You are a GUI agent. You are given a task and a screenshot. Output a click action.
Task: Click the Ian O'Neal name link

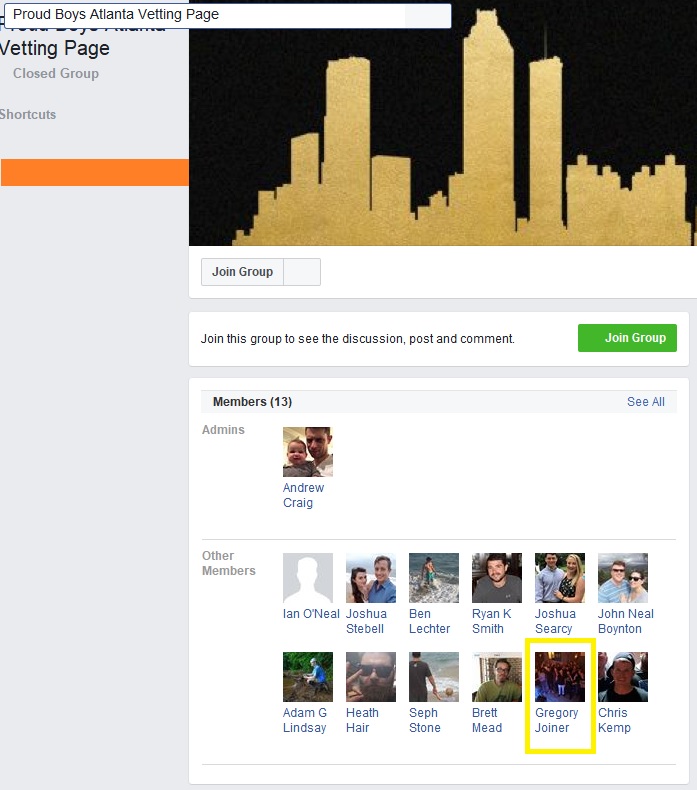coord(311,614)
